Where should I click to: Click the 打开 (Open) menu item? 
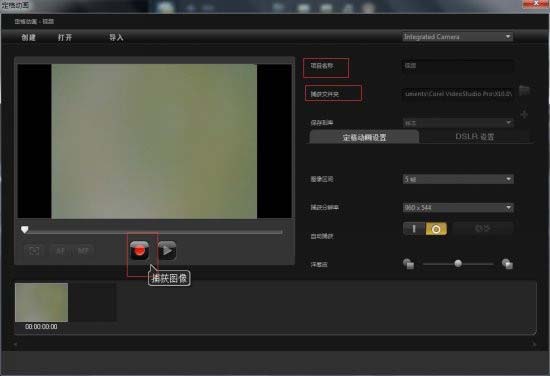tap(65, 38)
